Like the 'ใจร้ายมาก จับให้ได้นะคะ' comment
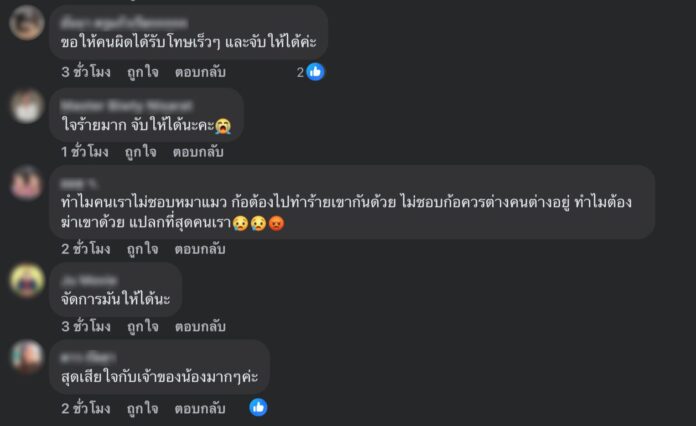The width and height of the screenshot is (696, 426). (140, 152)
